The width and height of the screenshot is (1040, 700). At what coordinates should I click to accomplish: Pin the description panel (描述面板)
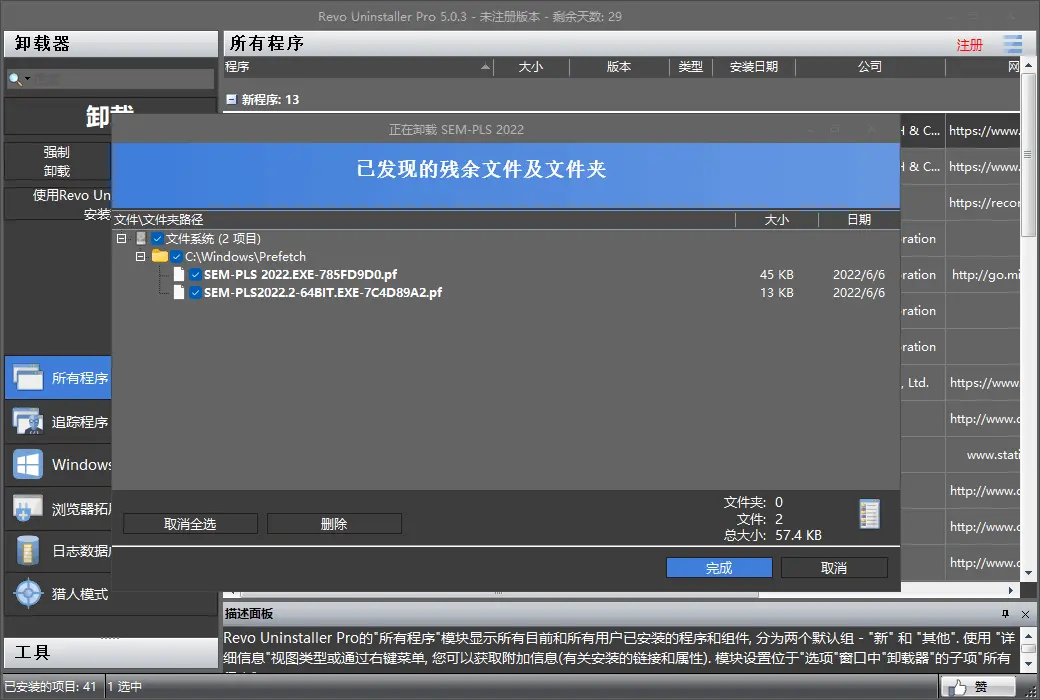[x=1005, y=614]
